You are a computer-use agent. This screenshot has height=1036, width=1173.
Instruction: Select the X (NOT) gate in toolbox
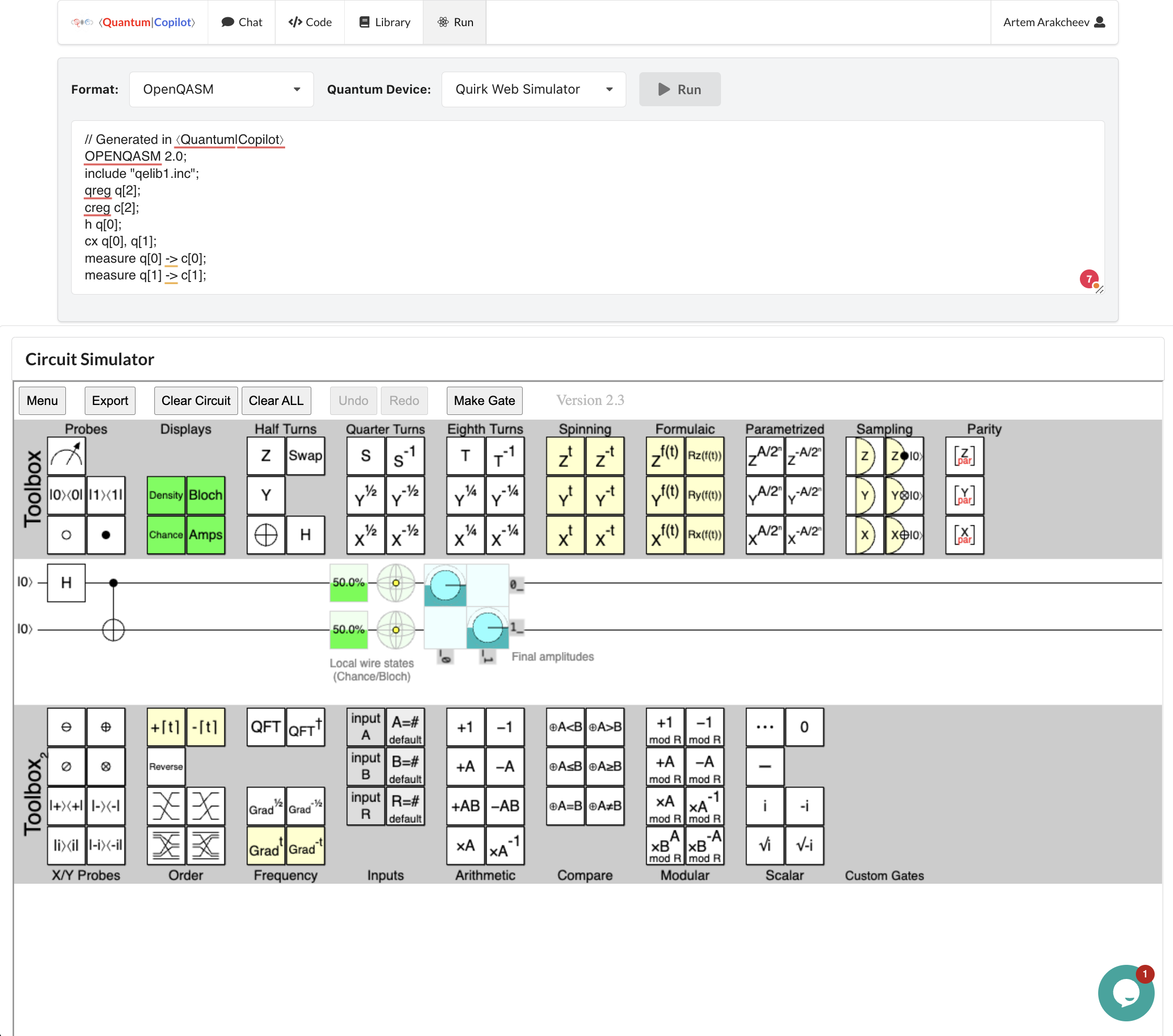pyautogui.click(x=266, y=535)
